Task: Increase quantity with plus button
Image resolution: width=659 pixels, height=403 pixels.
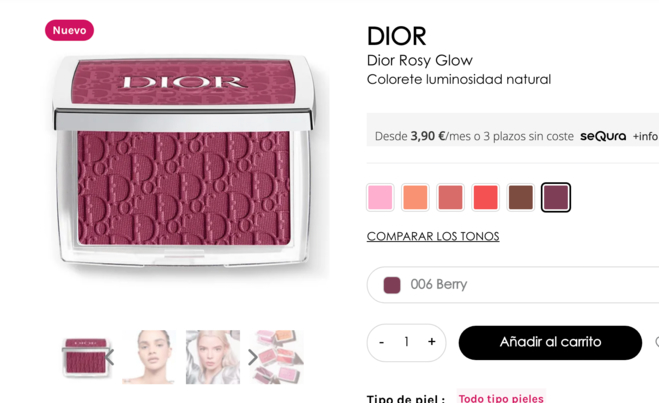Action: coord(432,342)
